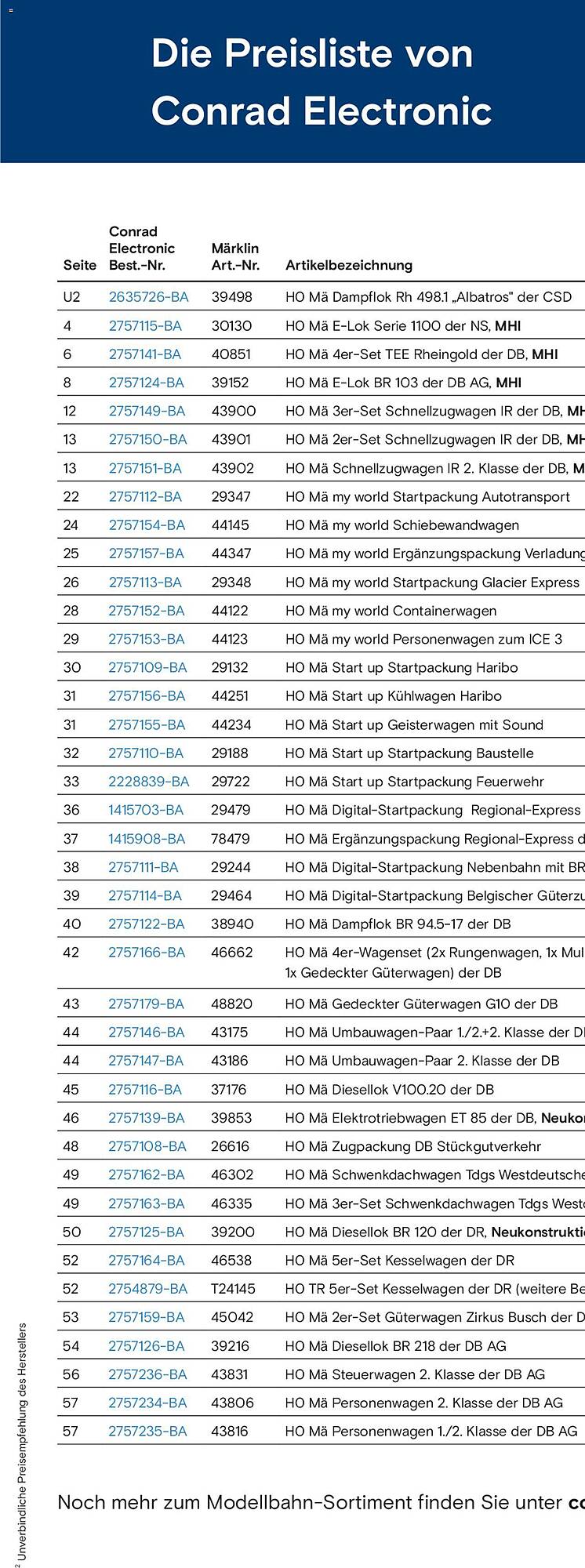Select Märklin article number T24145

[x=233, y=1289]
